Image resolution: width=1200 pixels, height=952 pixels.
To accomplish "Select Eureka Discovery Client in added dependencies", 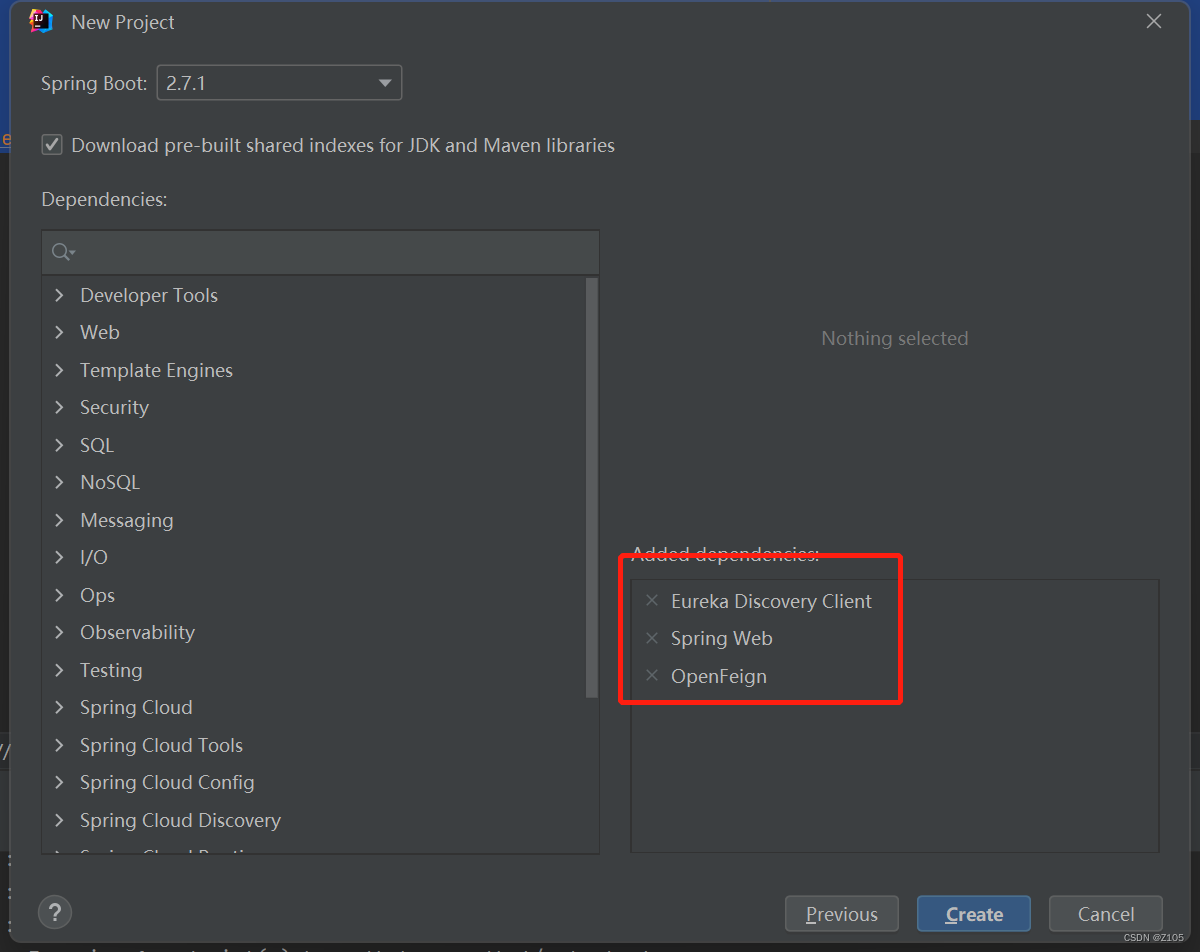I will 771,601.
